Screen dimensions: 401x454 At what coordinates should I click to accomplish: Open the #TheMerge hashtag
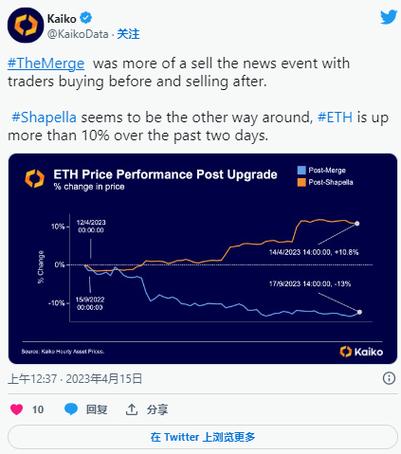point(46,63)
